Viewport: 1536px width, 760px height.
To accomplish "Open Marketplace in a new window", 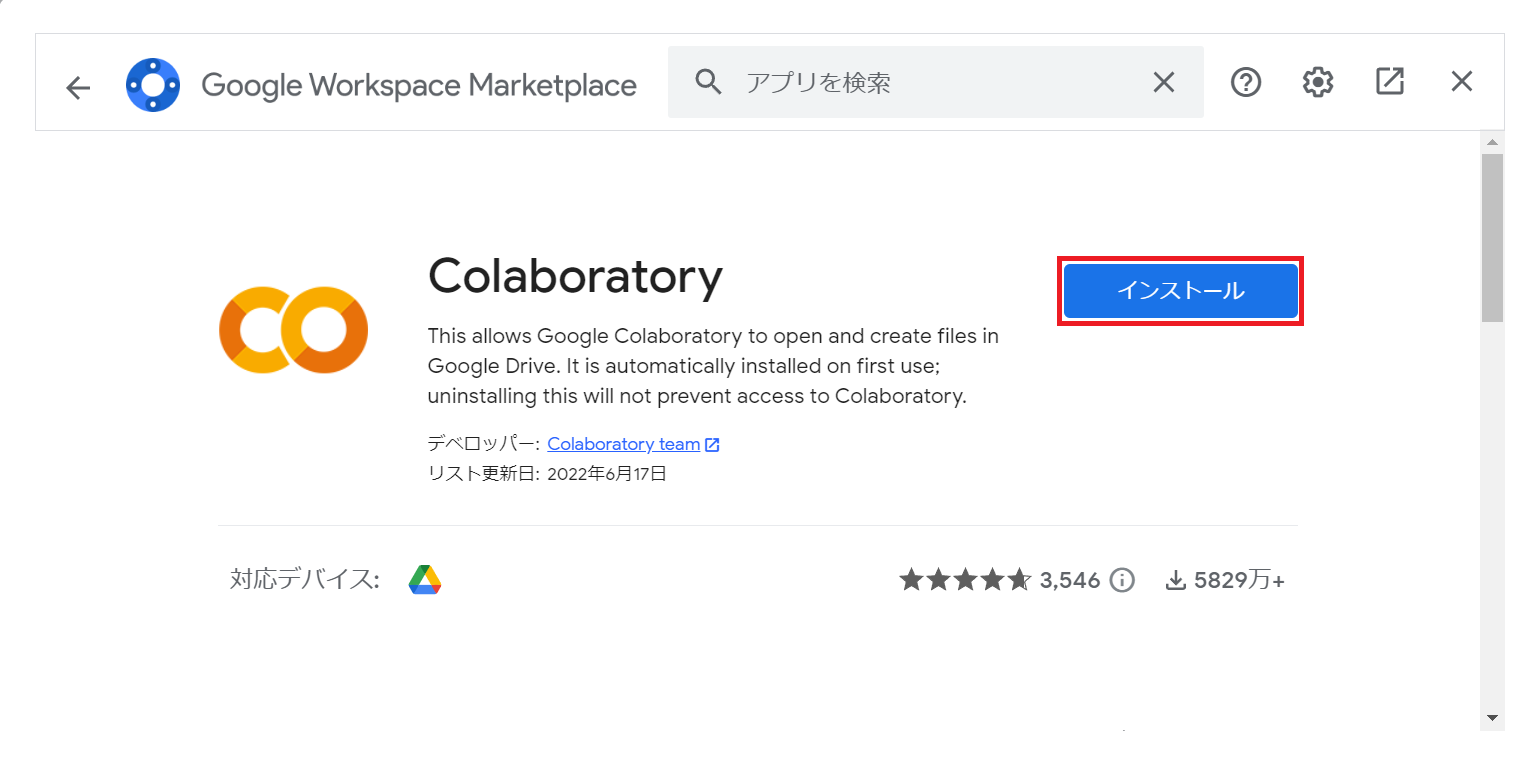I will point(1389,82).
